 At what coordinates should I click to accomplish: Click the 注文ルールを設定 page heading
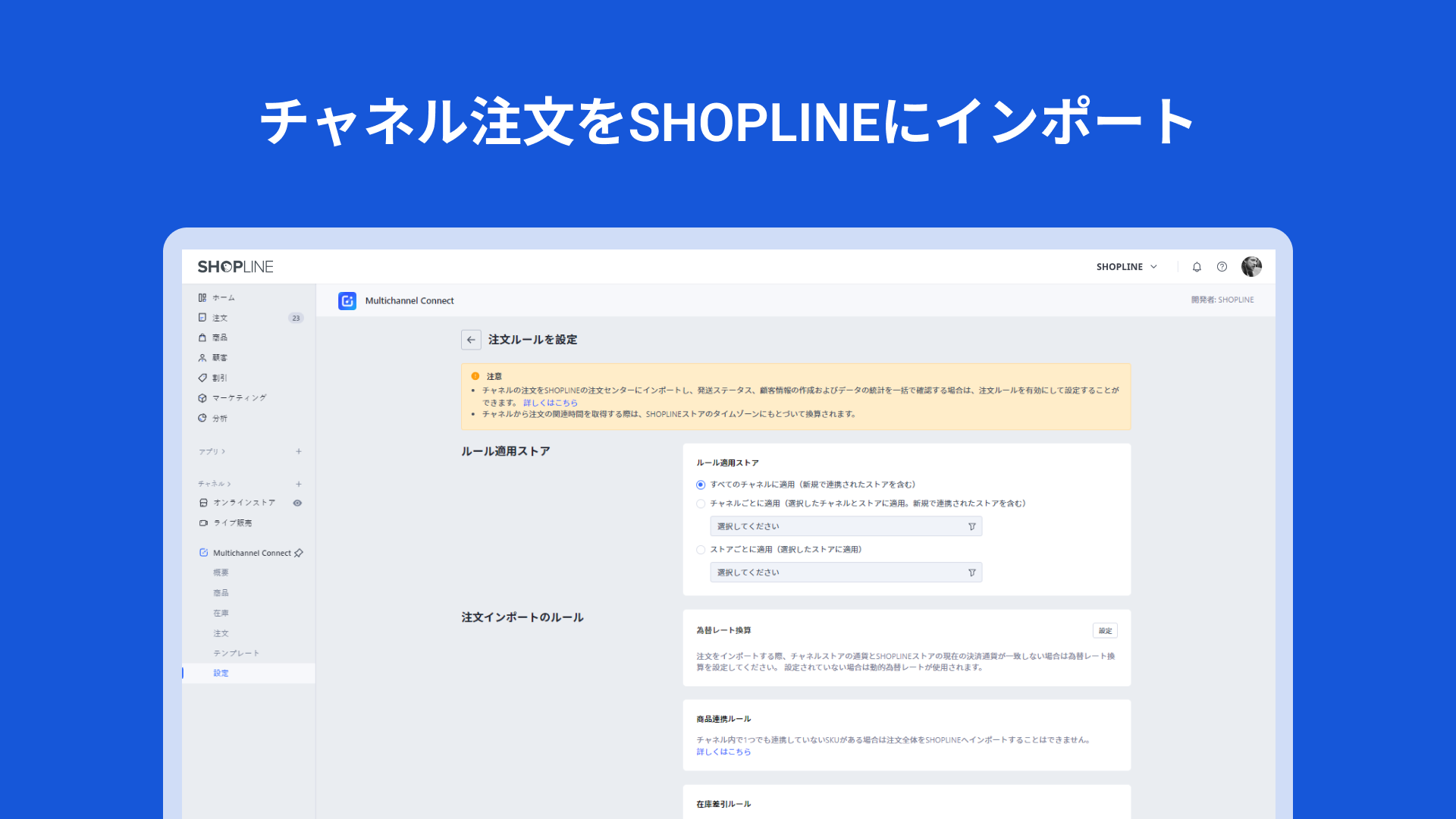tap(532, 340)
